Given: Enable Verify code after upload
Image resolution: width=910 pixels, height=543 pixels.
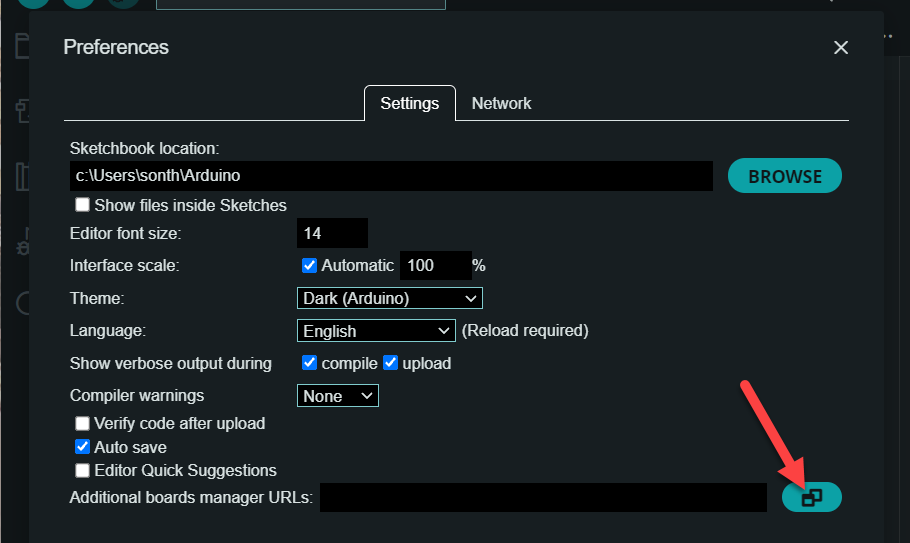Looking at the screenshot, I should click(x=82, y=423).
